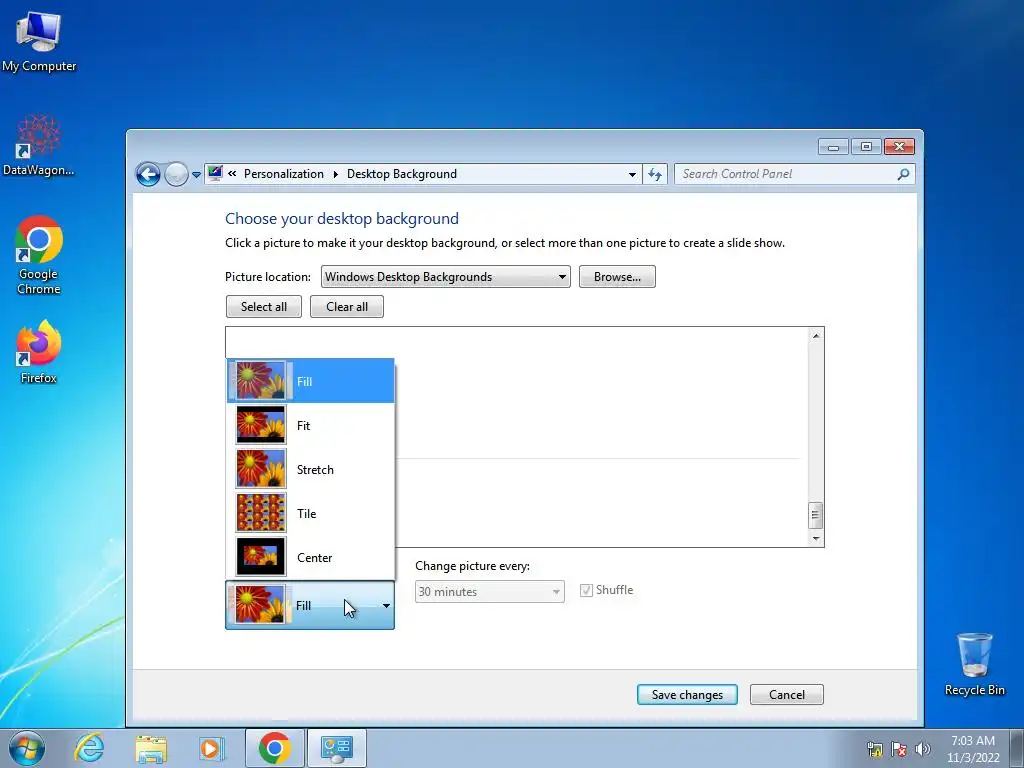Click the Browse... button
The height and width of the screenshot is (768, 1024).
click(x=617, y=277)
